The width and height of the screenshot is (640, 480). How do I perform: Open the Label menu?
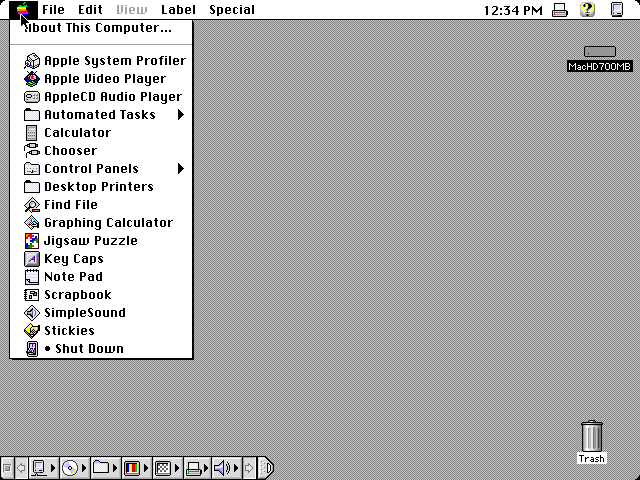pos(178,9)
